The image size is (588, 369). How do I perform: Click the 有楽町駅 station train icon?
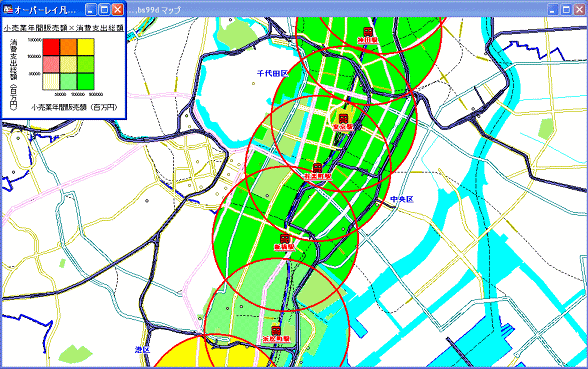click(317, 168)
